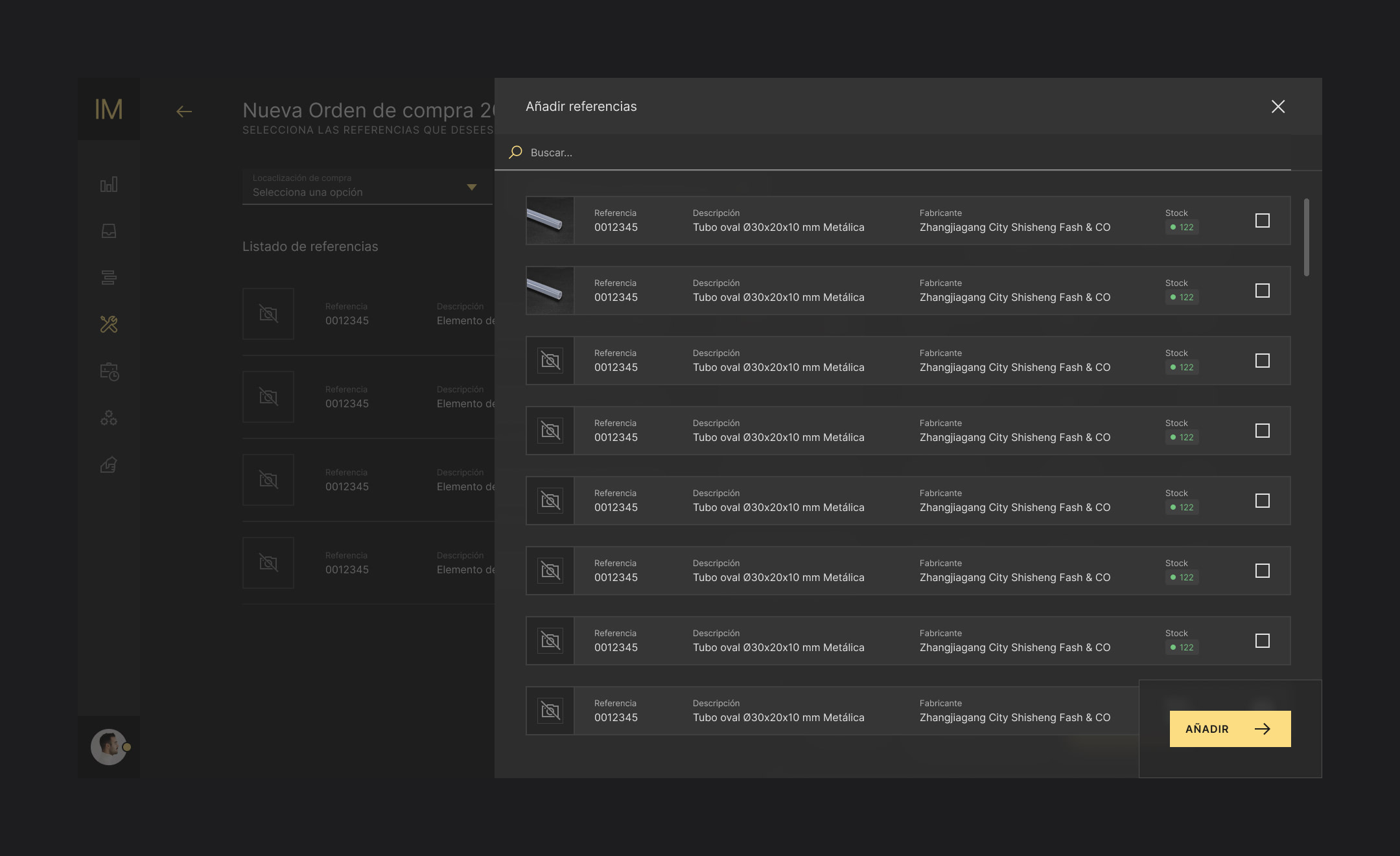The height and width of the screenshot is (856, 1400).
Task: Click the user avatar in the sidebar
Action: point(109,747)
